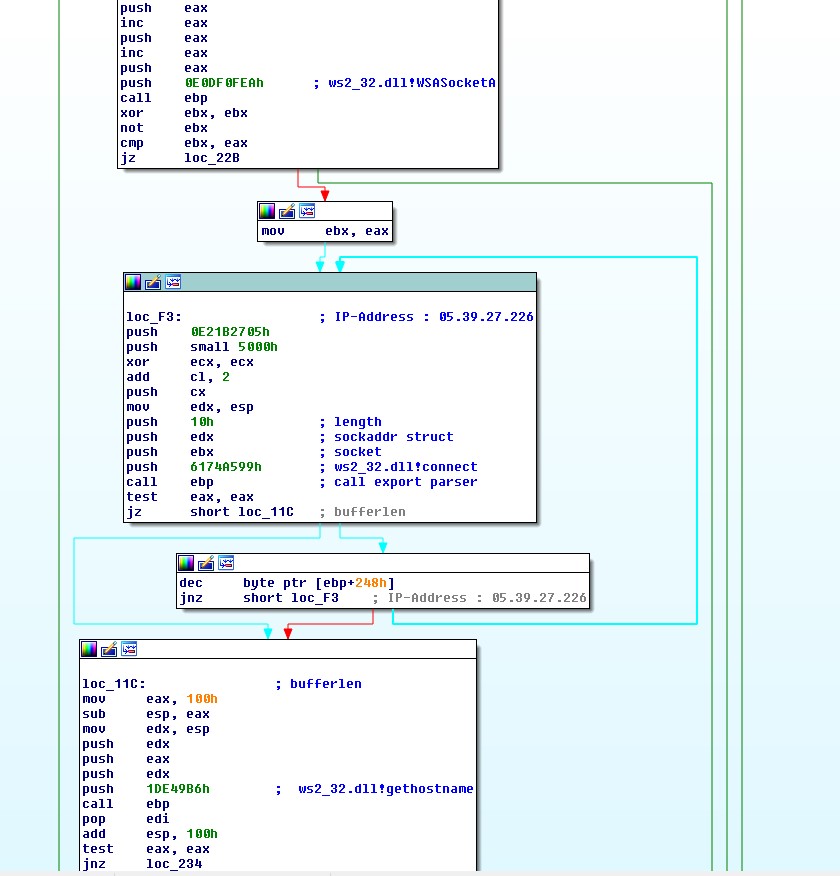Image resolution: width=840 pixels, height=876 pixels.
Task: Click 'cmp ebx, eax' instruction
Action: 184,143
